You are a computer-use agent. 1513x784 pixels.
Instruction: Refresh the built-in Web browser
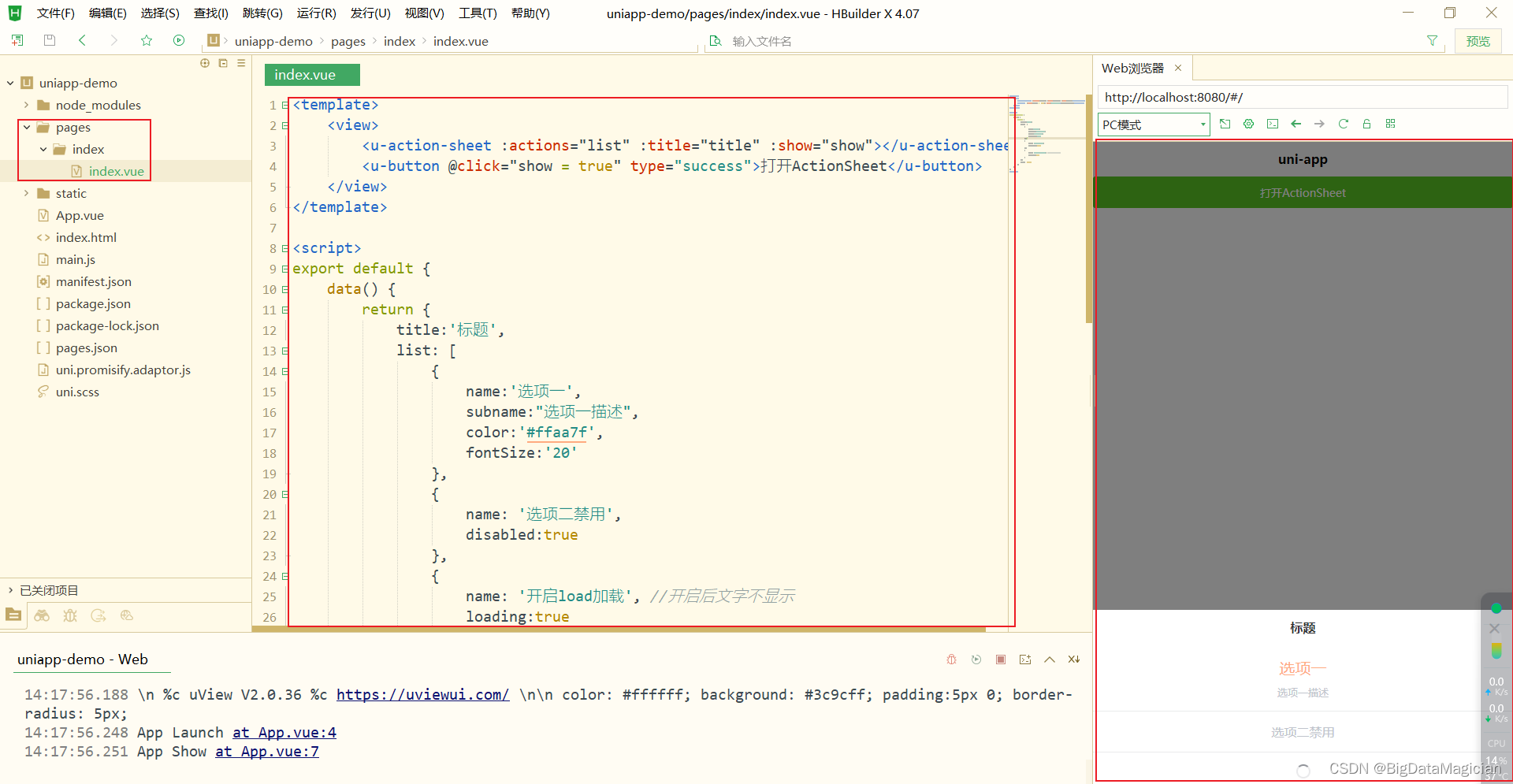coord(1344,124)
